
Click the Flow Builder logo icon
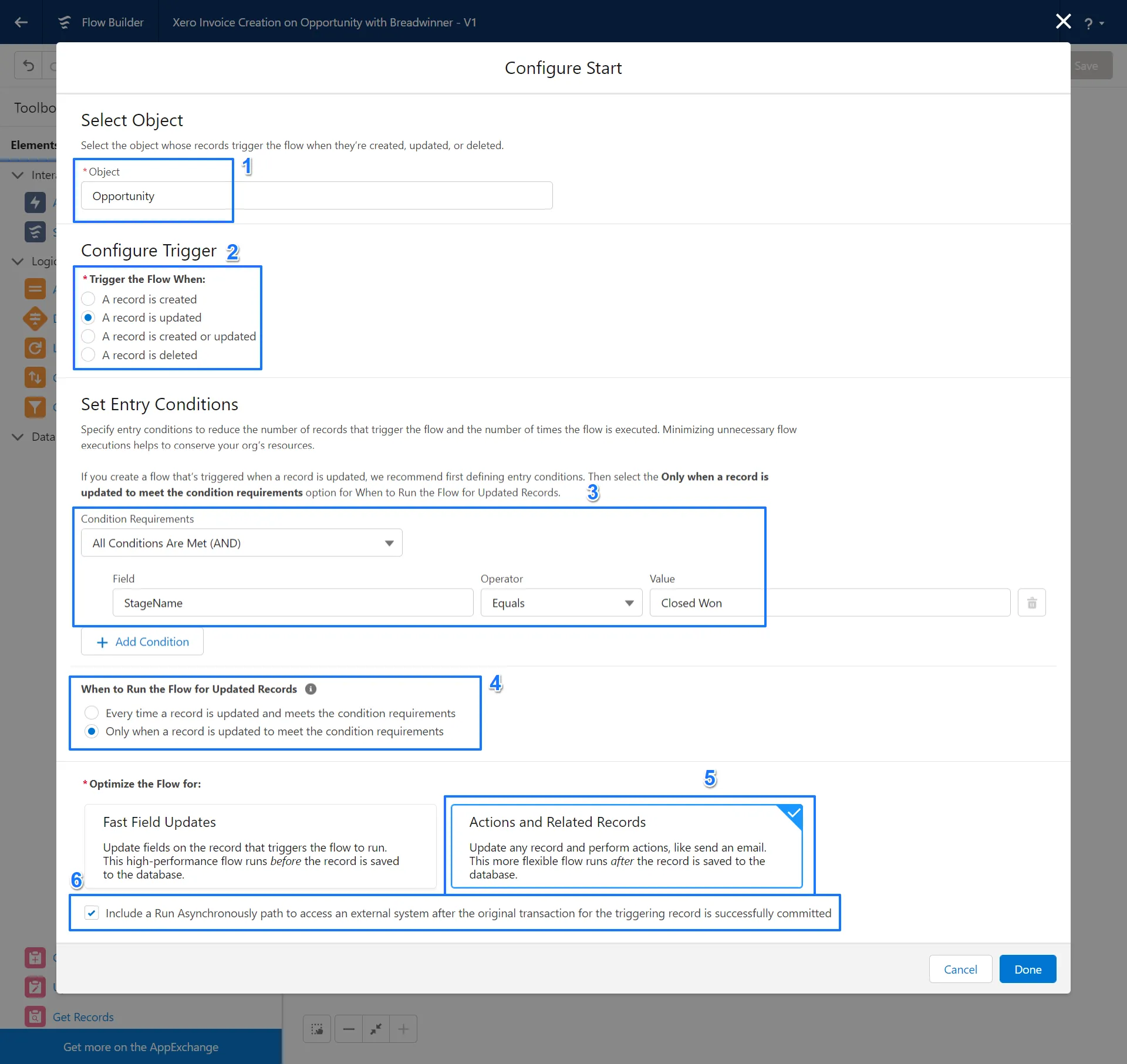(x=65, y=22)
